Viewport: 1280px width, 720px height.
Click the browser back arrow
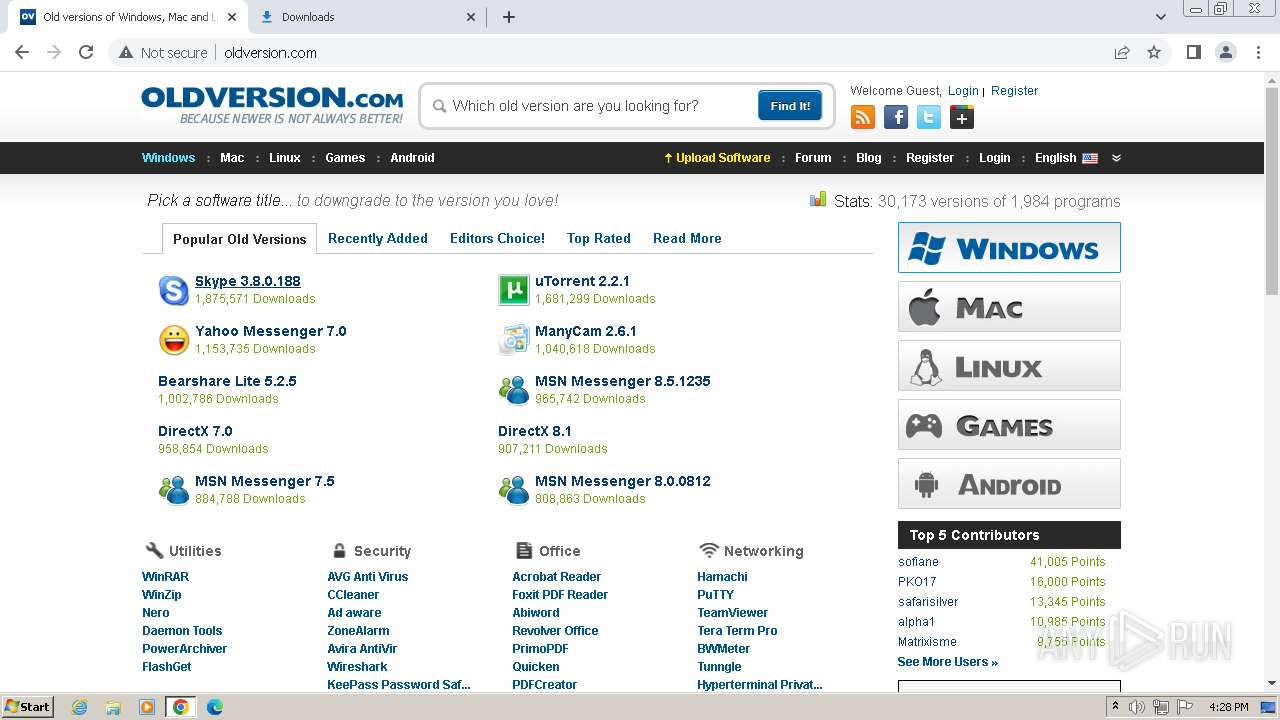click(x=22, y=52)
